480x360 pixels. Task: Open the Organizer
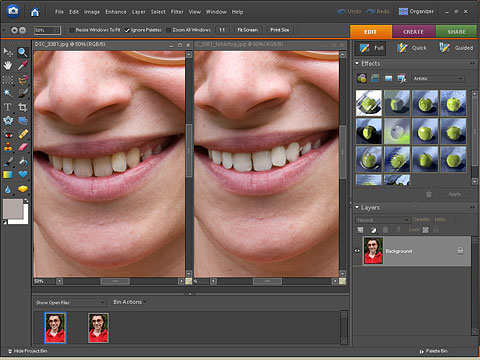[416, 12]
